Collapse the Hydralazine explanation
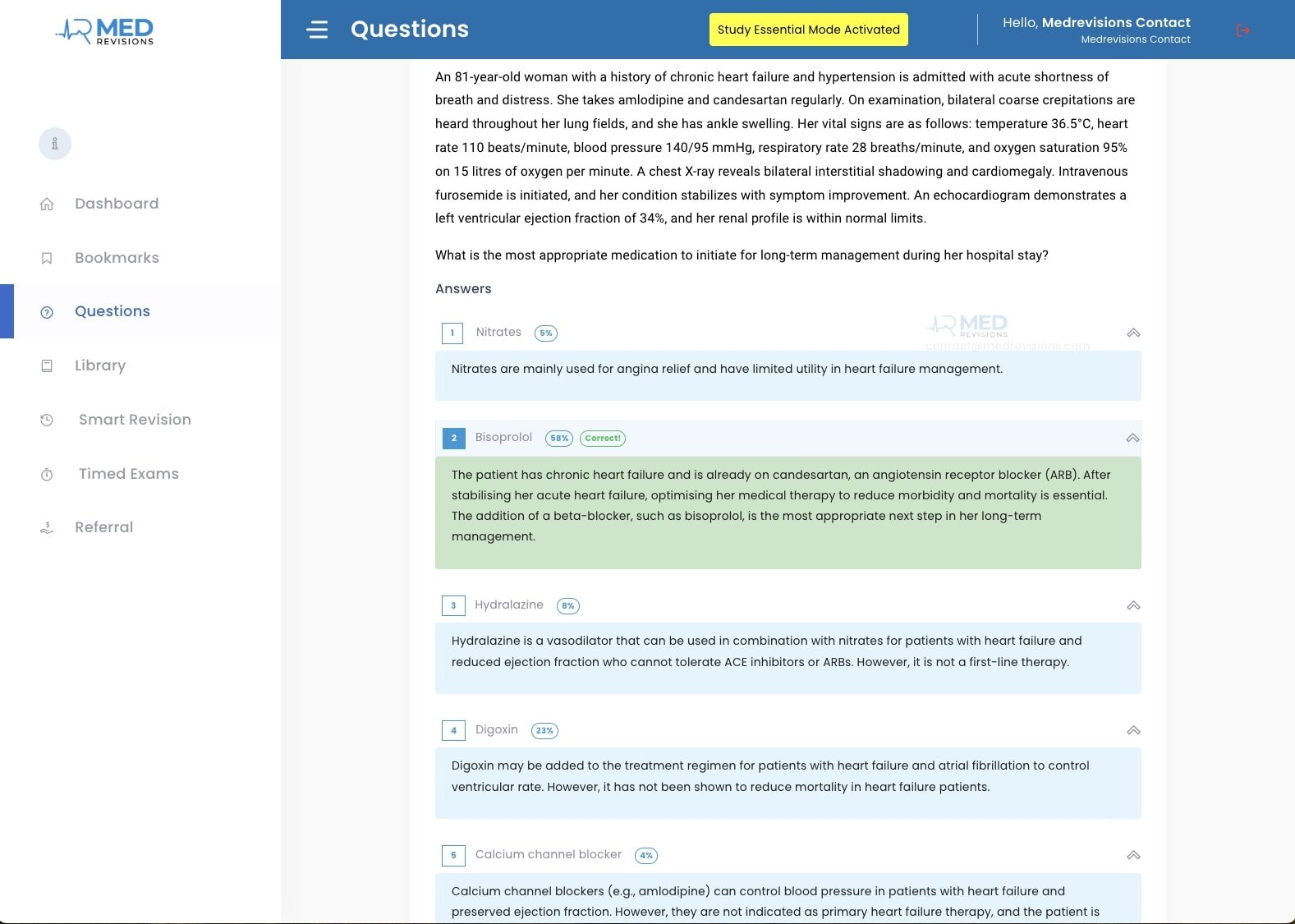This screenshot has height=924, width=1295. [x=1133, y=605]
